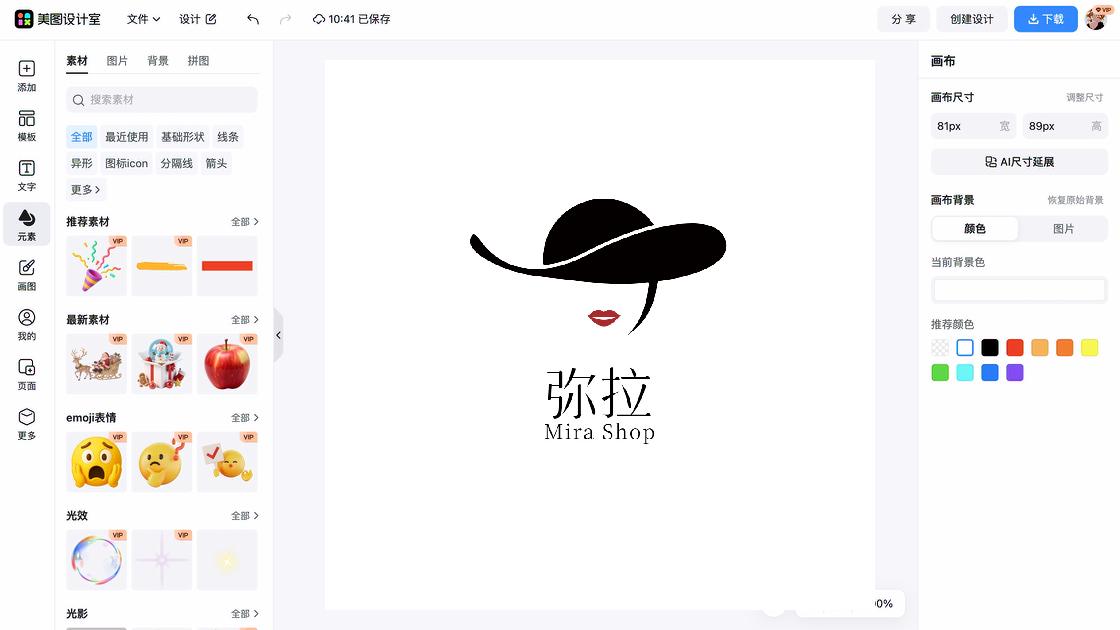Viewport: 1120px width, 630px height.
Task: Select the 元素 (Elements) sidebar tool
Action: pos(26,224)
